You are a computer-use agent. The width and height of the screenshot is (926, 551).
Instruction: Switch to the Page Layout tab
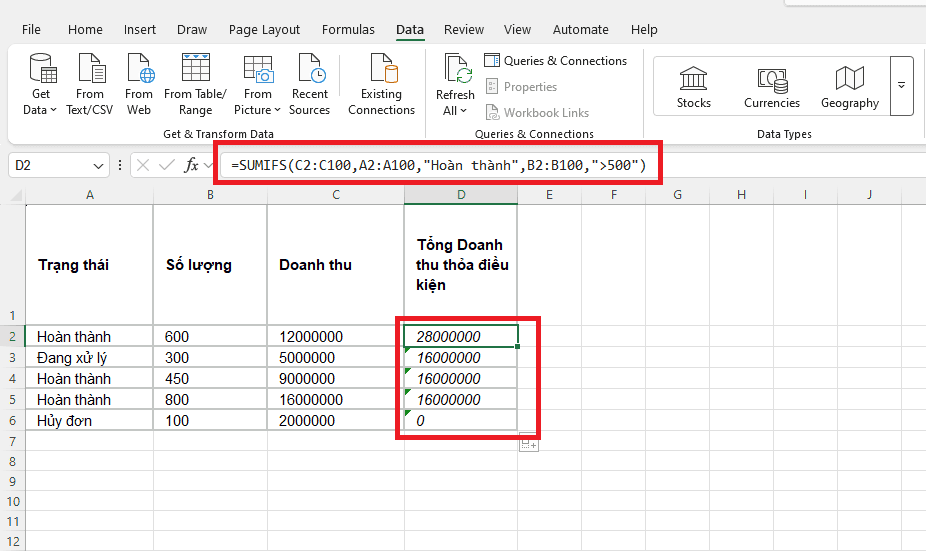click(264, 30)
